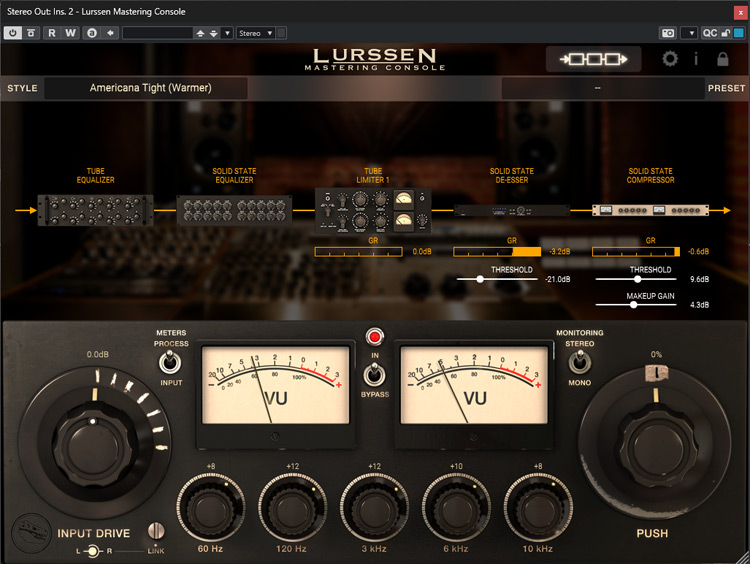Click the preset next arrow
Viewport: 750px width, 564px height.
[213, 33]
